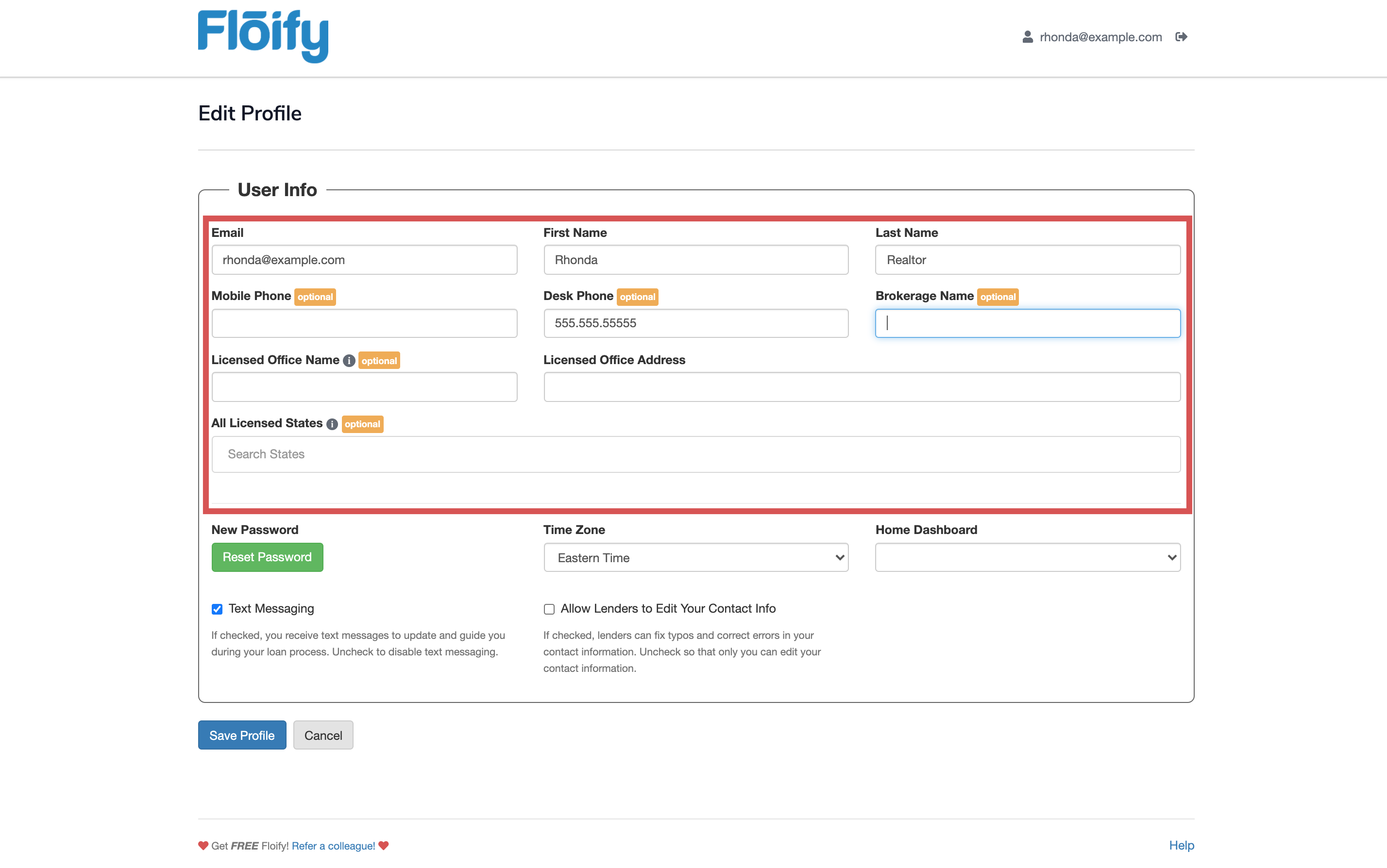Open the Search States multi-select field

point(695,454)
